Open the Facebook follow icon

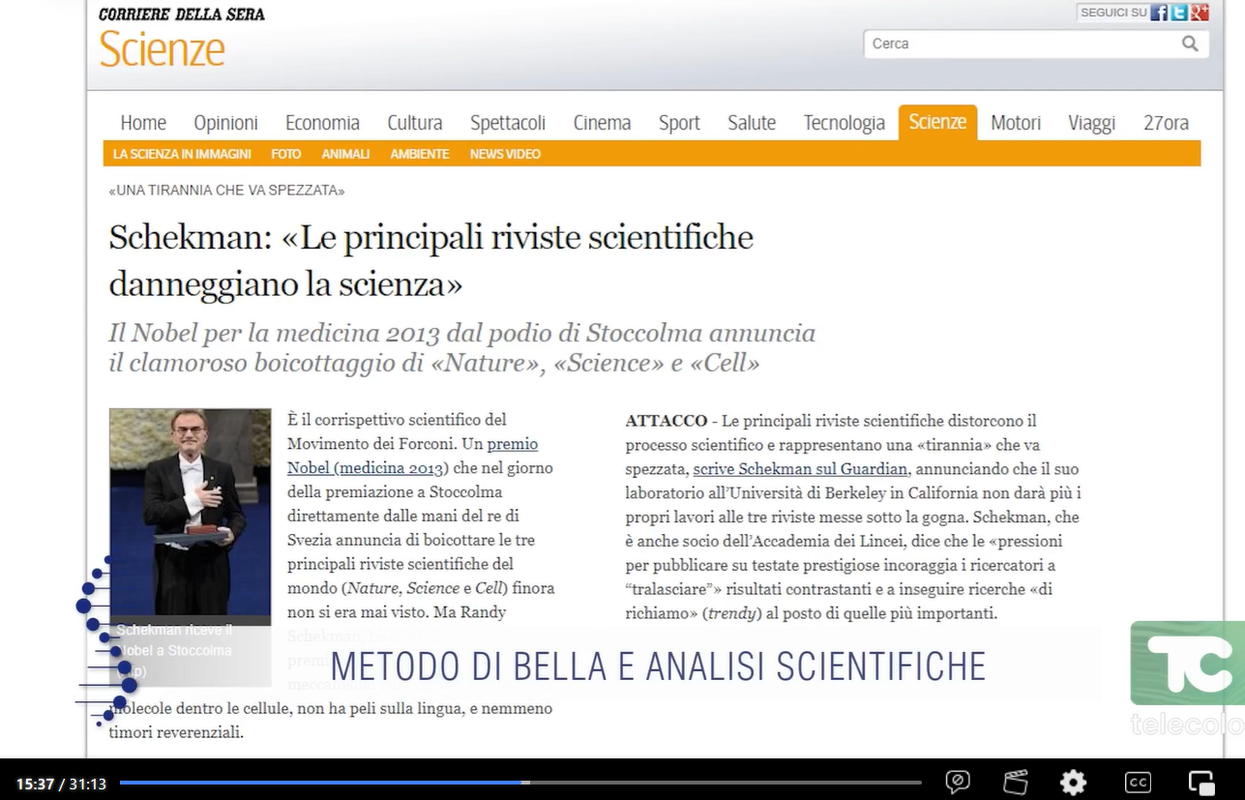[1160, 13]
